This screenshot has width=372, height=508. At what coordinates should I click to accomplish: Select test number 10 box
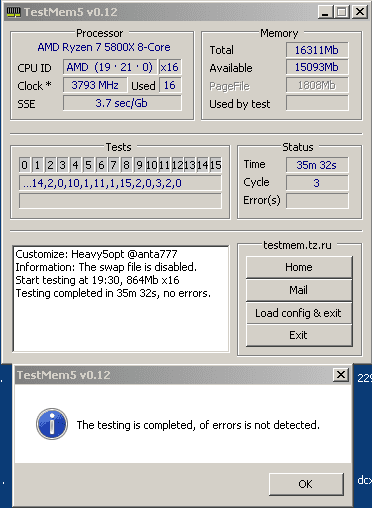152,165
